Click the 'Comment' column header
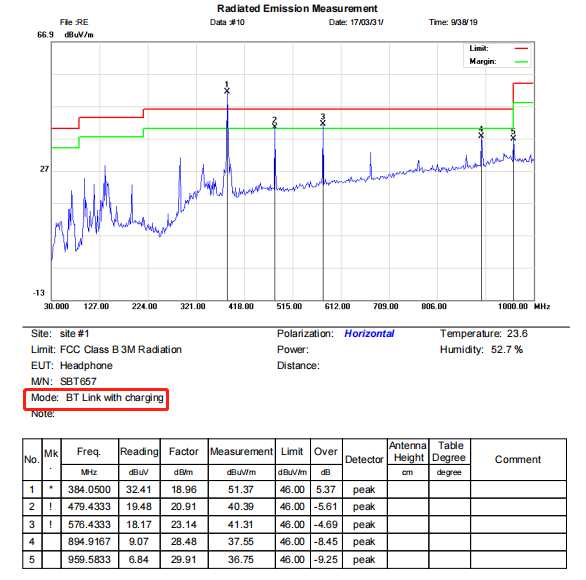586x580 pixels. pyautogui.click(x=518, y=460)
